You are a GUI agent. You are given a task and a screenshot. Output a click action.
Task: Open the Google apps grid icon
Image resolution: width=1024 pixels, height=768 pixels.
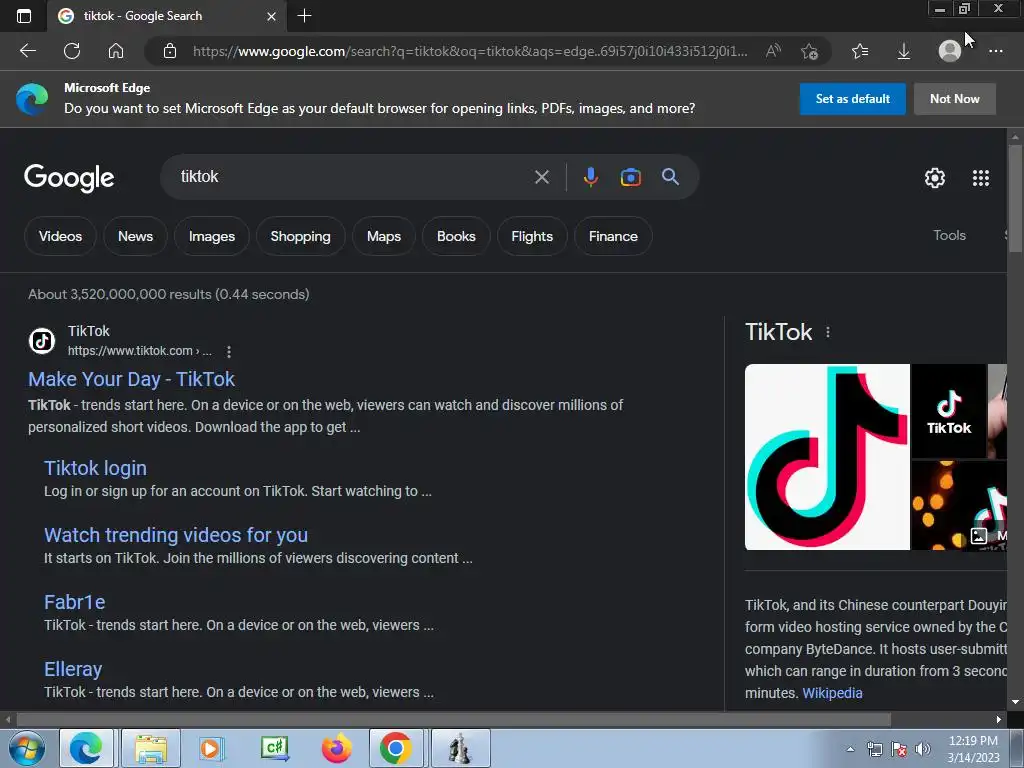980,178
